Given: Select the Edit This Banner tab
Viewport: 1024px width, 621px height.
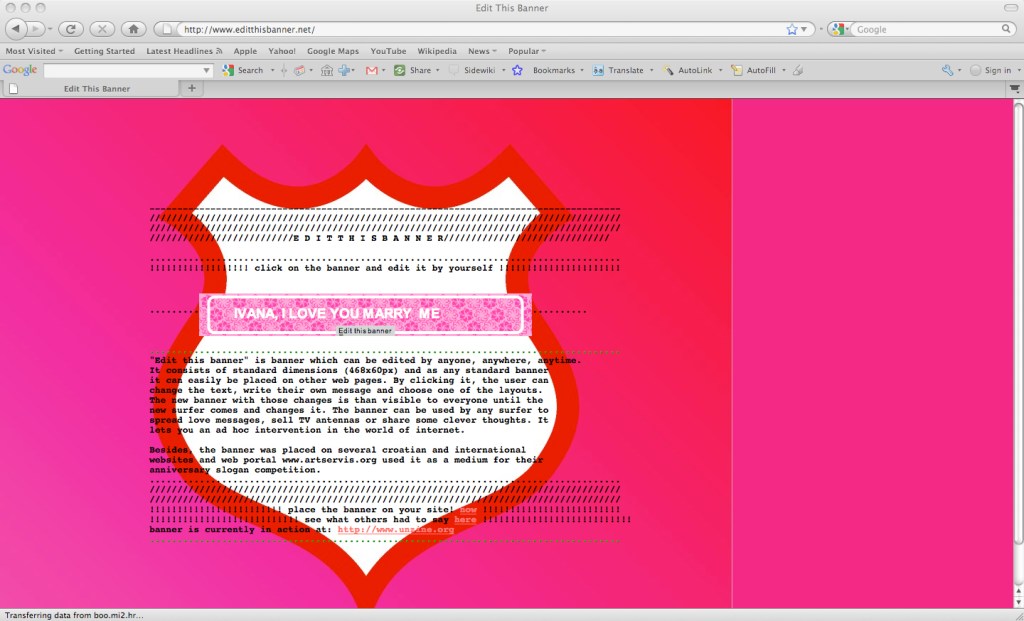Looking at the screenshot, I should (x=97, y=88).
